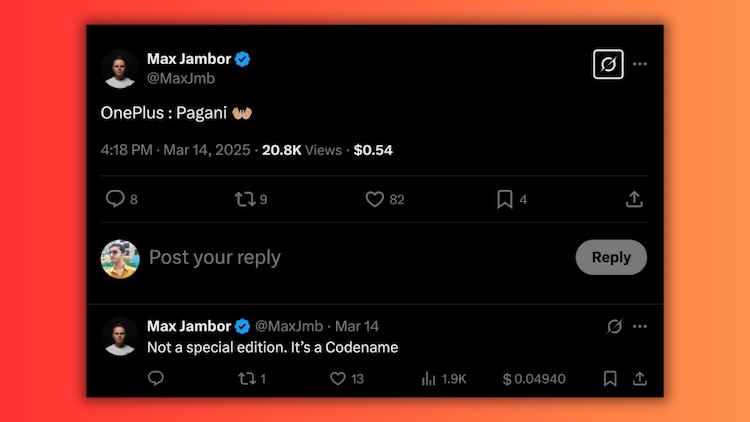Share the Codename reply post
Screen dimensions: 750x422
(x=640, y=378)
